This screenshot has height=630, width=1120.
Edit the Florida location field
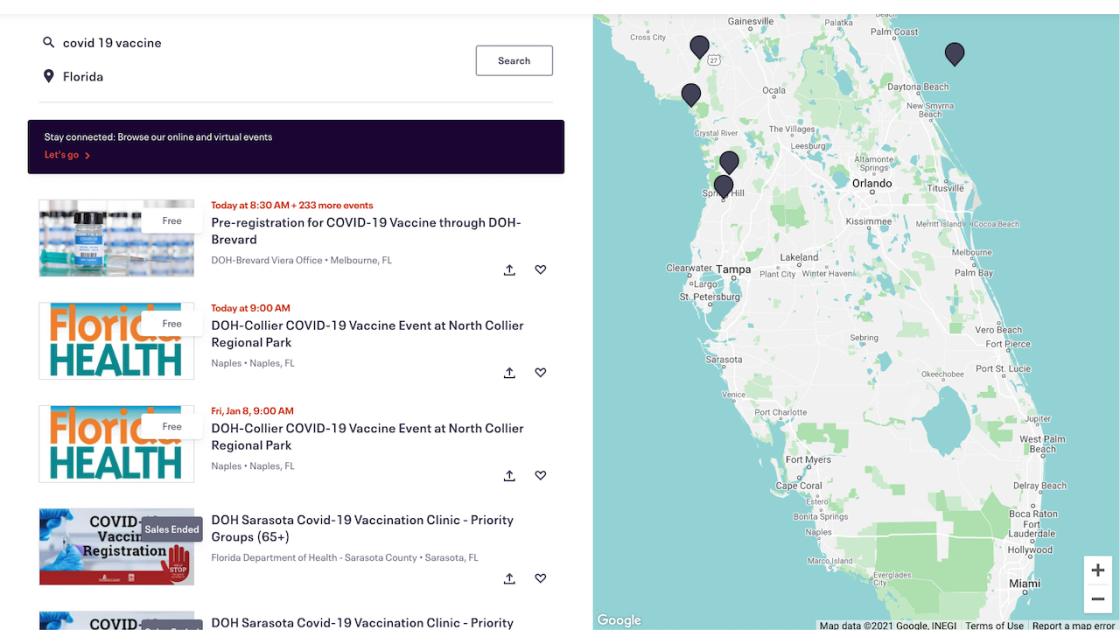click(250, 77)
